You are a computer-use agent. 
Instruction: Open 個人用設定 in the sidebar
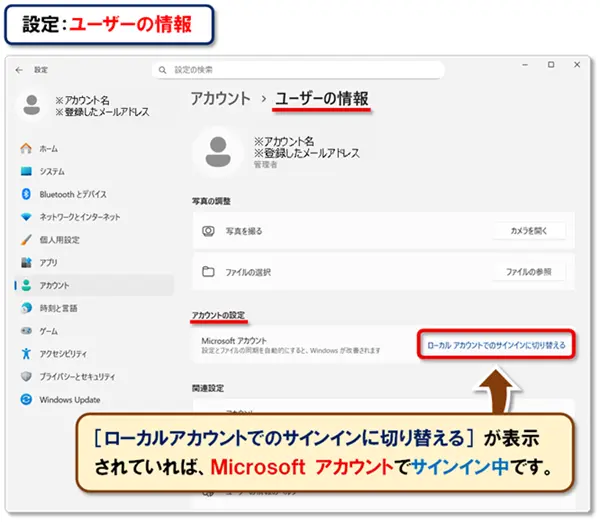tap(94, 240)
